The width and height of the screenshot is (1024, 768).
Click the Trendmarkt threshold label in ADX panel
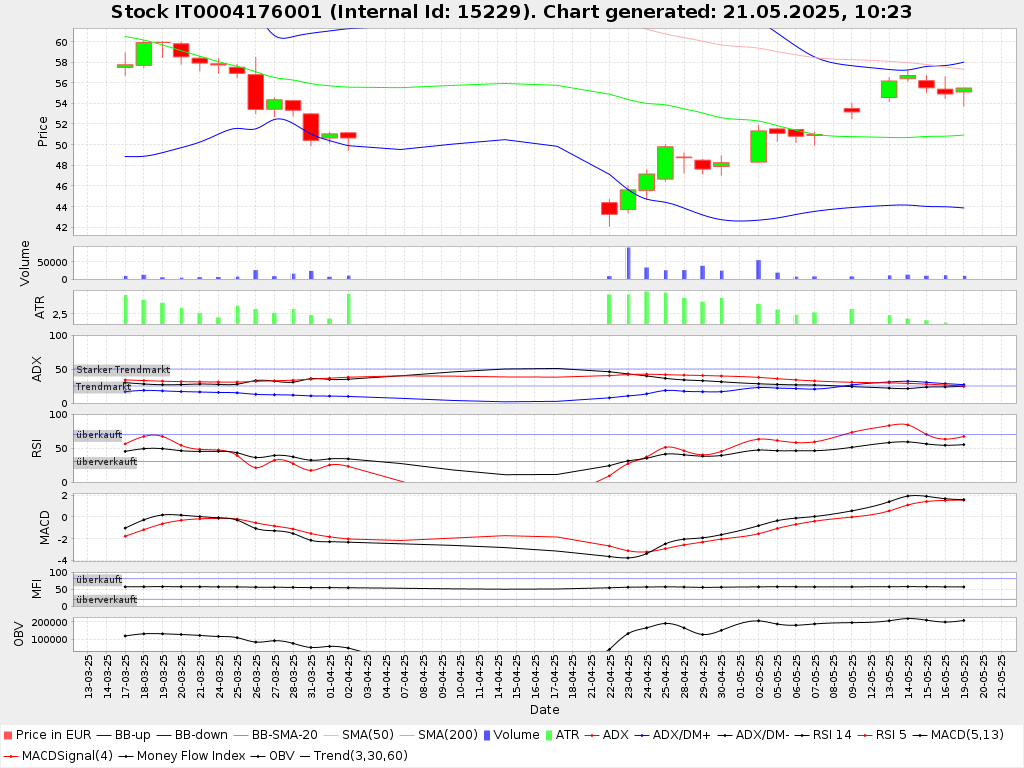pos(103,387)
